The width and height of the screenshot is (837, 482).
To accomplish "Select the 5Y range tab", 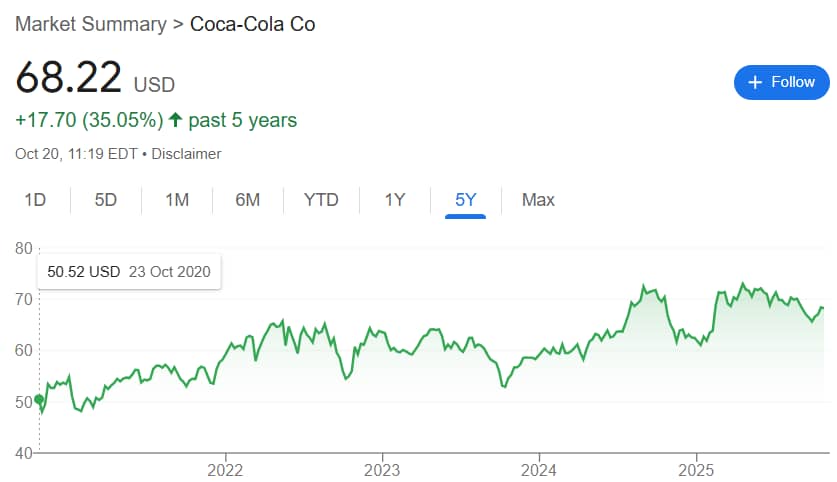I will [466, 200].
